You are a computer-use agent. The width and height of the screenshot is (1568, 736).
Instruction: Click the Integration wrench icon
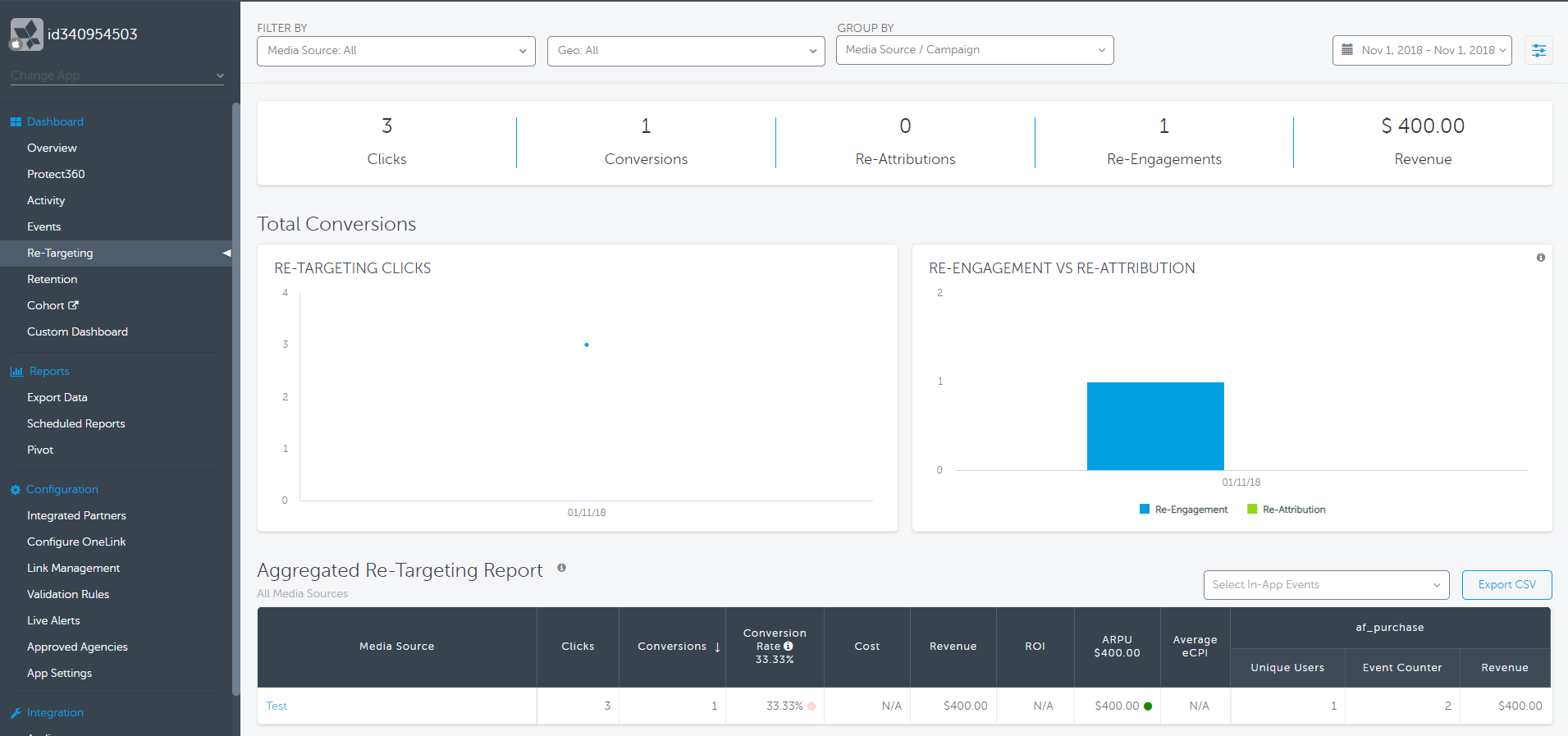point(16,713)
